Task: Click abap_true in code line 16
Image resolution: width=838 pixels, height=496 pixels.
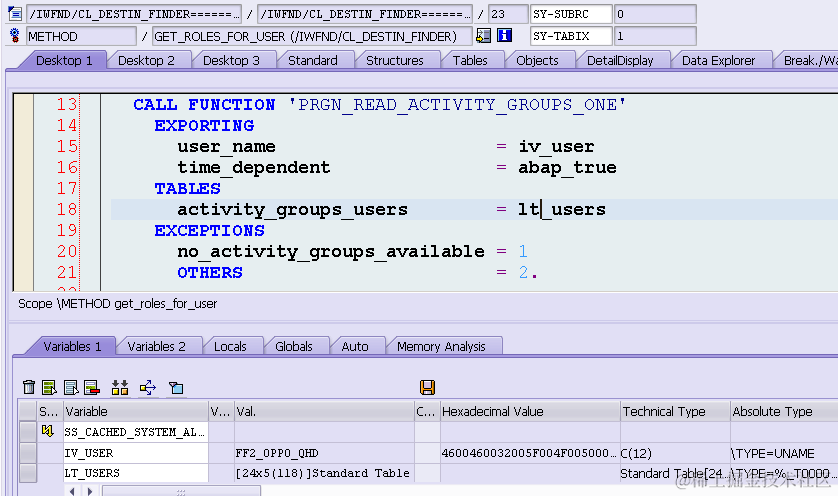Action: [x=567, y=167]
